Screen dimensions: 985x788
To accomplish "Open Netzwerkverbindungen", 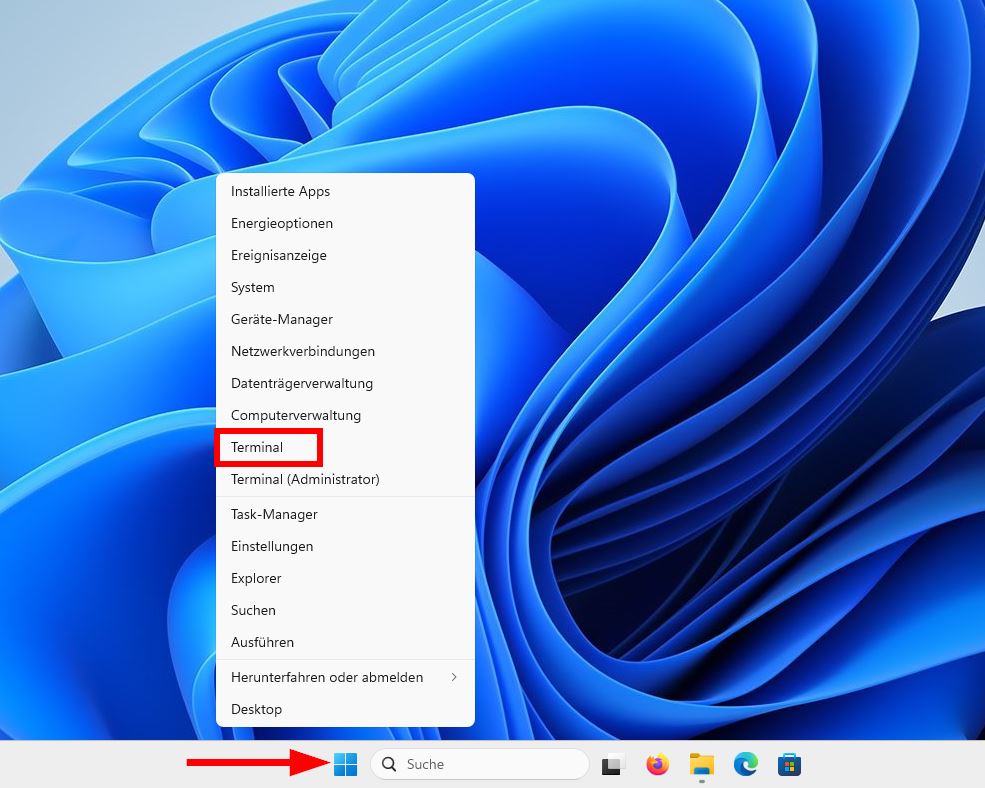I will pos(302,351).
